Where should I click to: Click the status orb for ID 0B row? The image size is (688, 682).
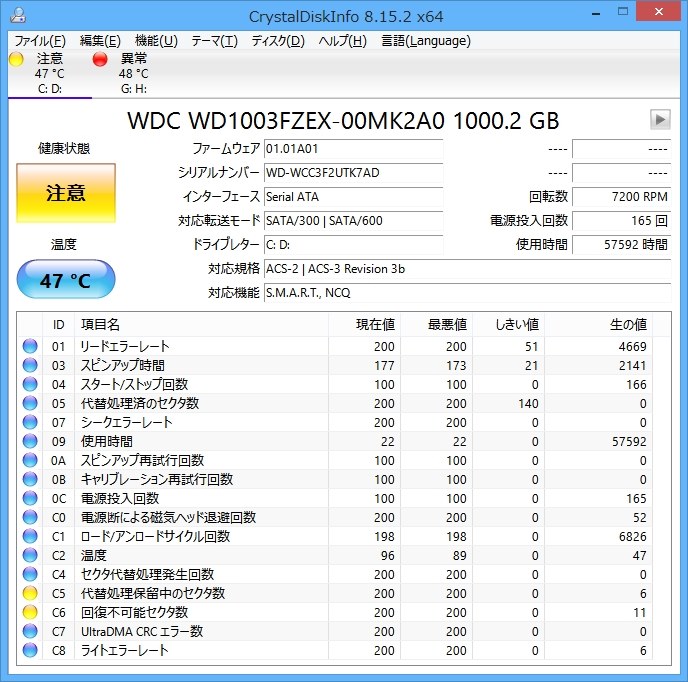pos(30,479)
